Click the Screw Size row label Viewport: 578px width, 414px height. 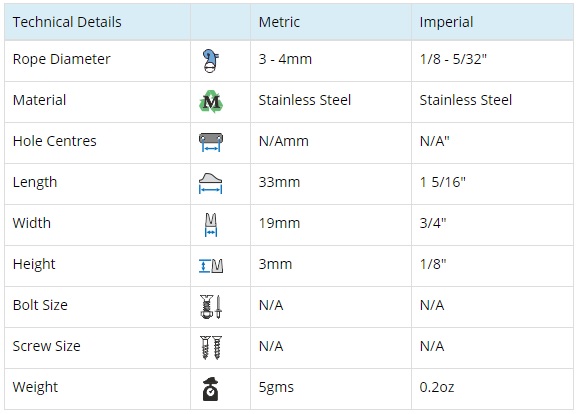click(46, 346)
